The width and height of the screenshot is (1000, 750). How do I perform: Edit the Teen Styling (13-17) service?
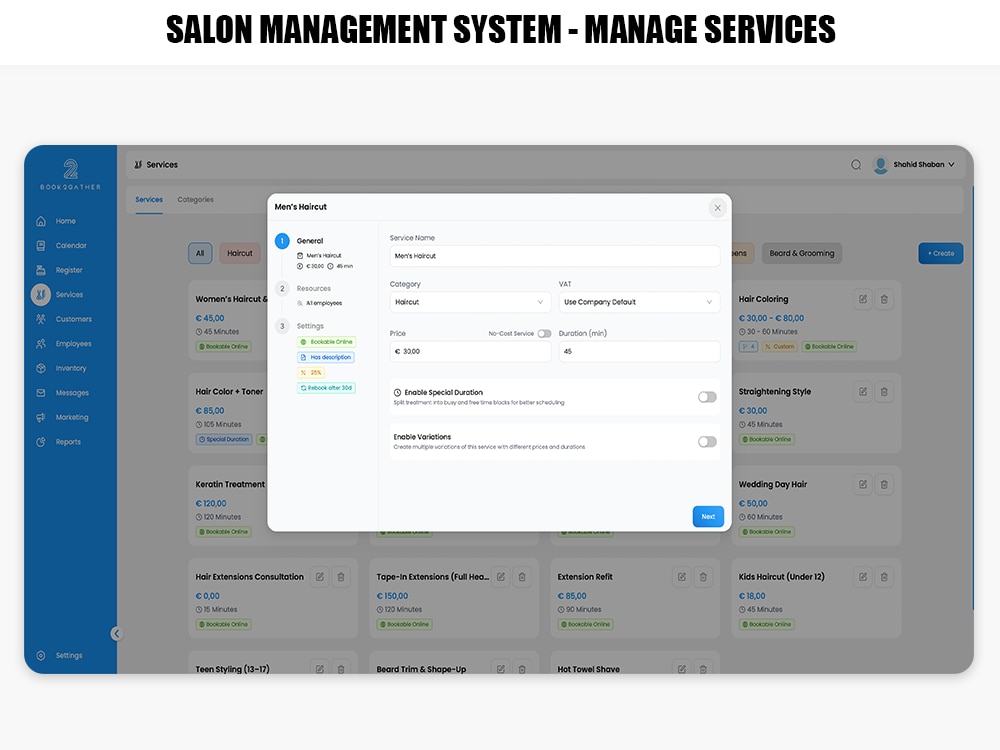coord(320,669)
